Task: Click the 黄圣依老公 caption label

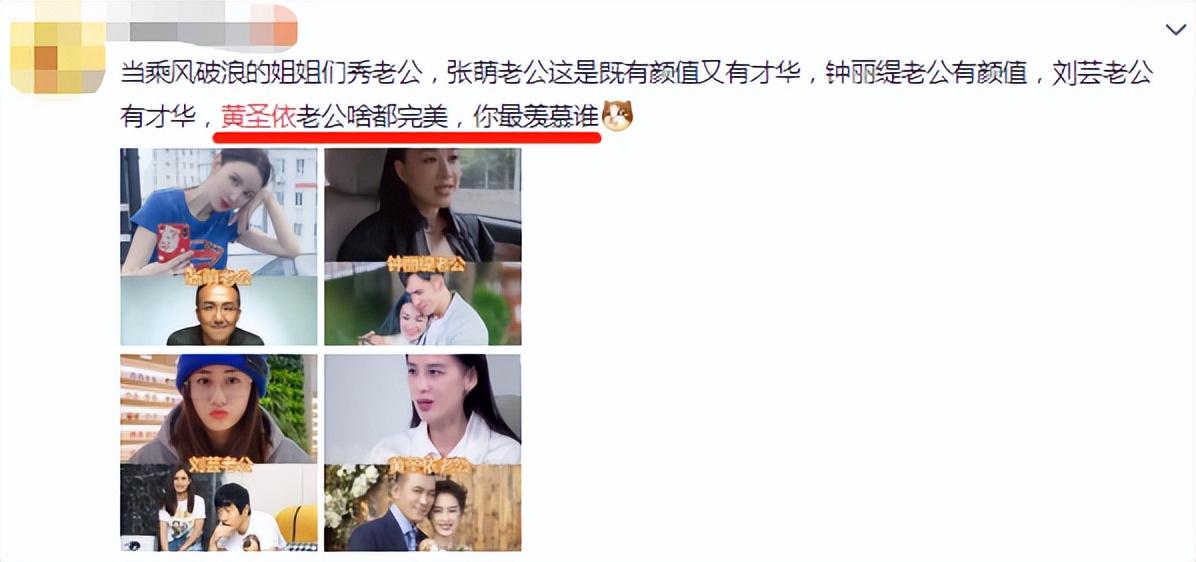Action: [x=424, y=464]
